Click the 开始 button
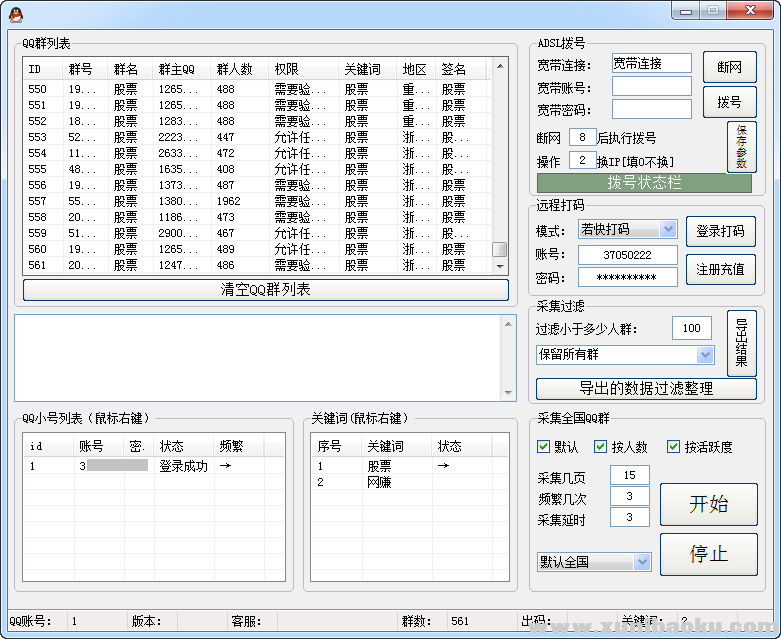781x639 pixels. (708, 504)
